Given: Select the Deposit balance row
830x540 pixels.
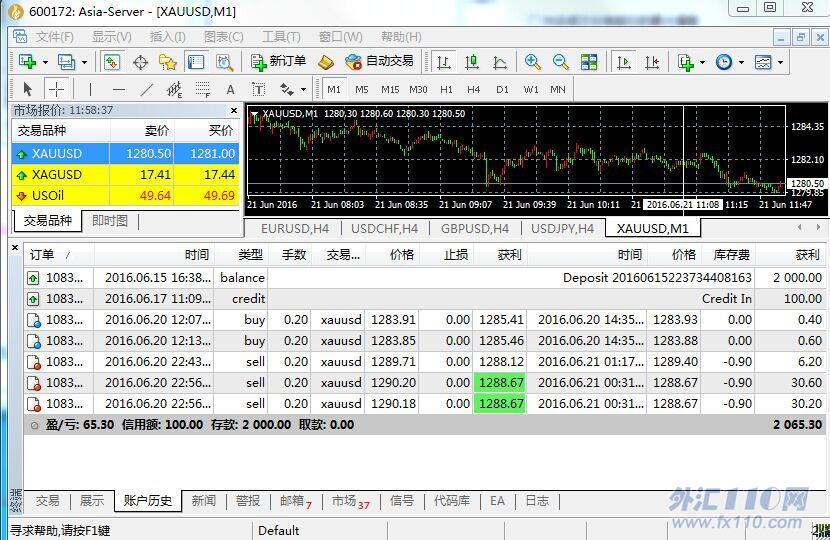Looking at the screenshot, I should (x=425, y=277).
